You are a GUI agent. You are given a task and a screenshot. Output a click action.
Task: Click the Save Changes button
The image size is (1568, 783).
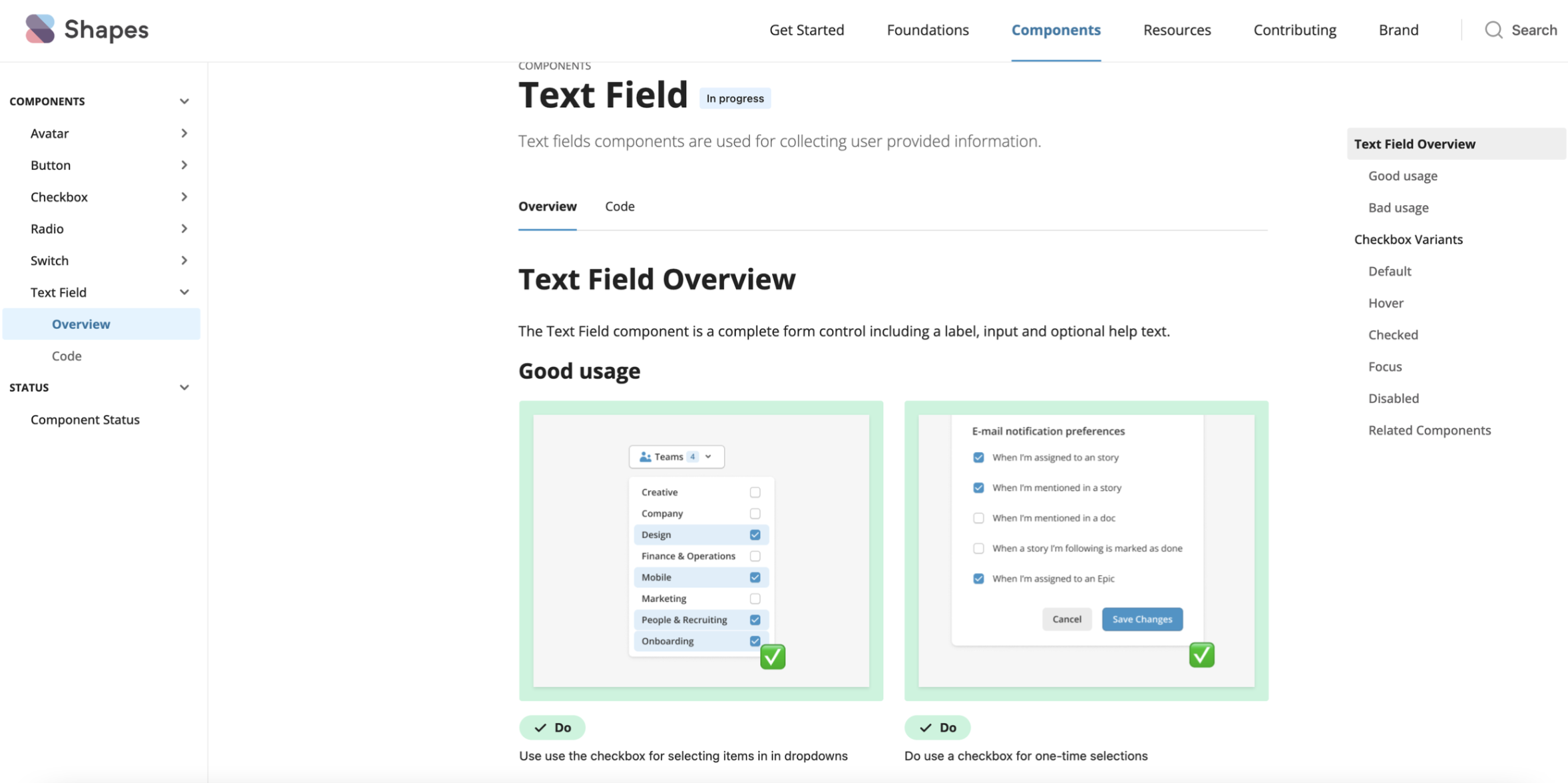click(1141, 619)
